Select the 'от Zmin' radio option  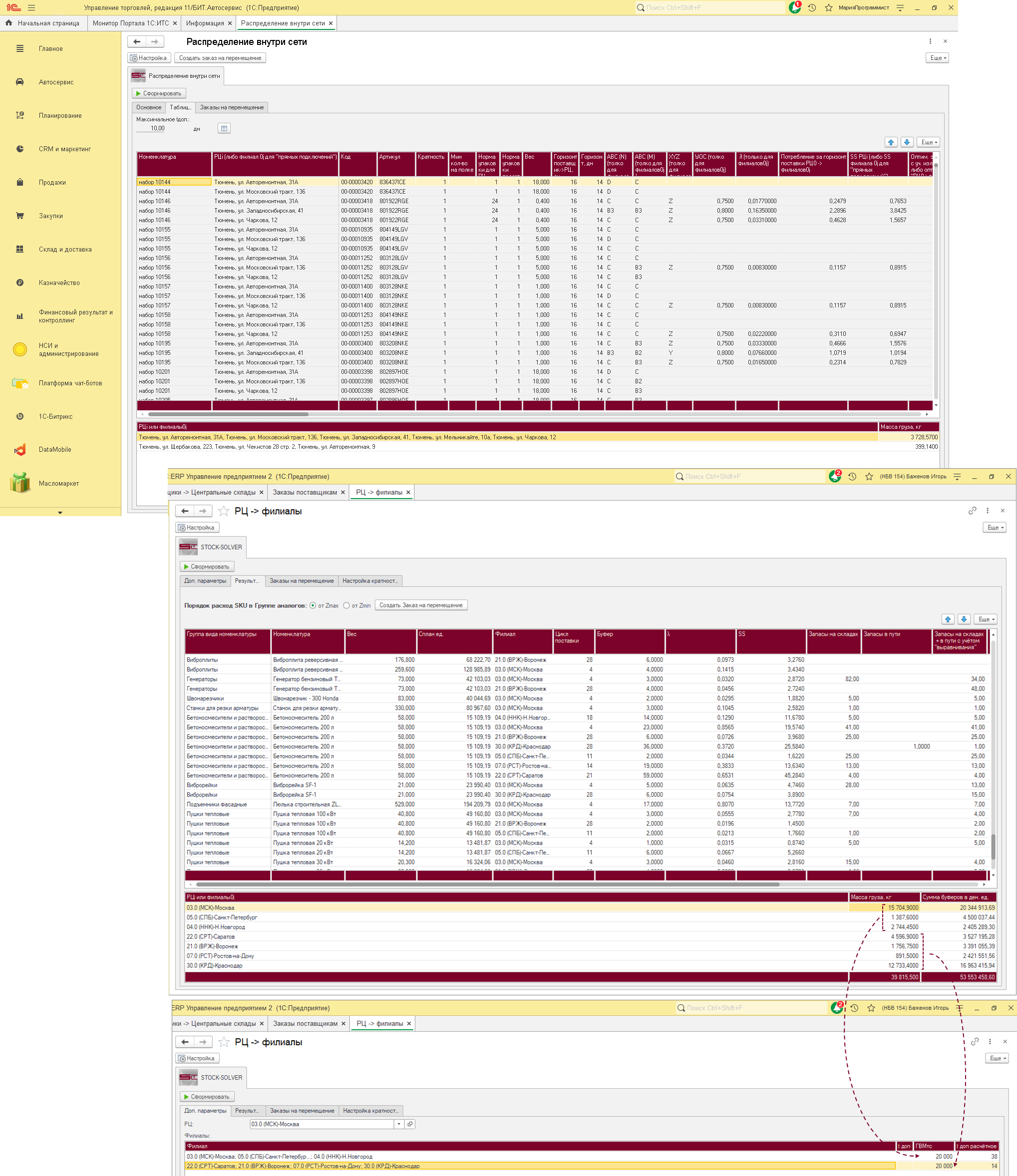click(x=346, y=605)
